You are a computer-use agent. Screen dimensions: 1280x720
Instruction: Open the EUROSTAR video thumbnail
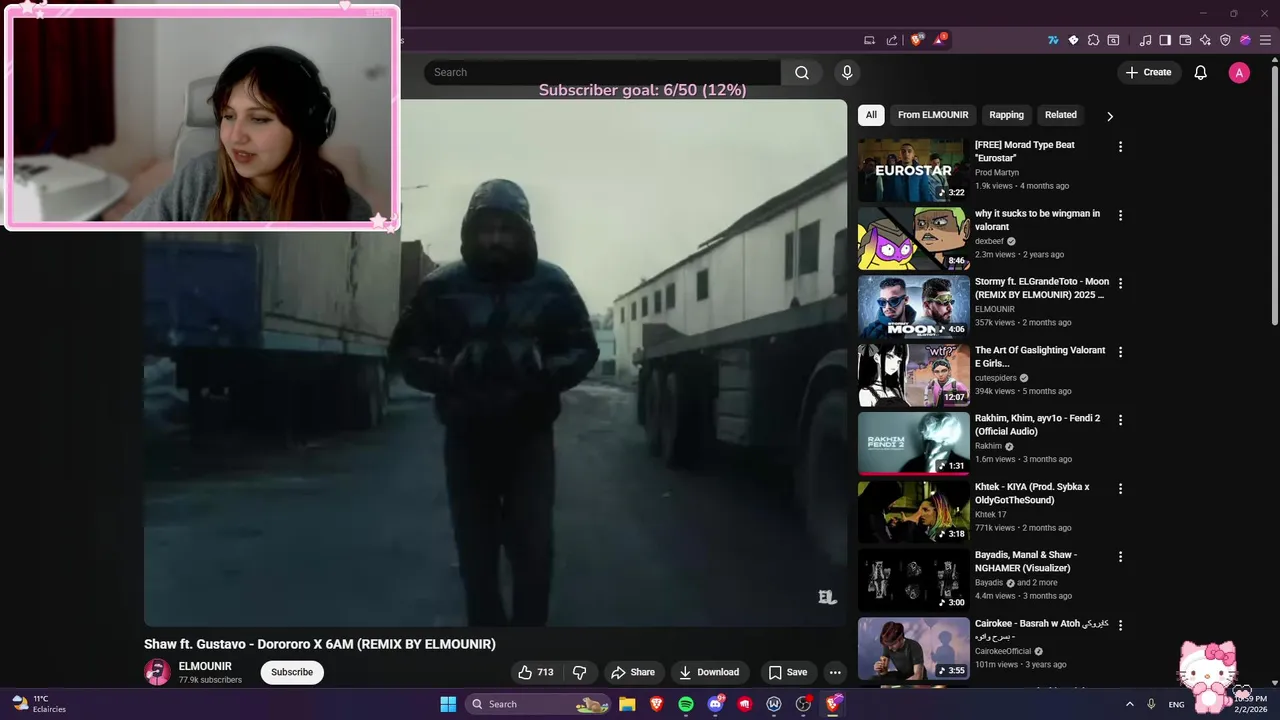pyautogui.click(x=914, y=170)
